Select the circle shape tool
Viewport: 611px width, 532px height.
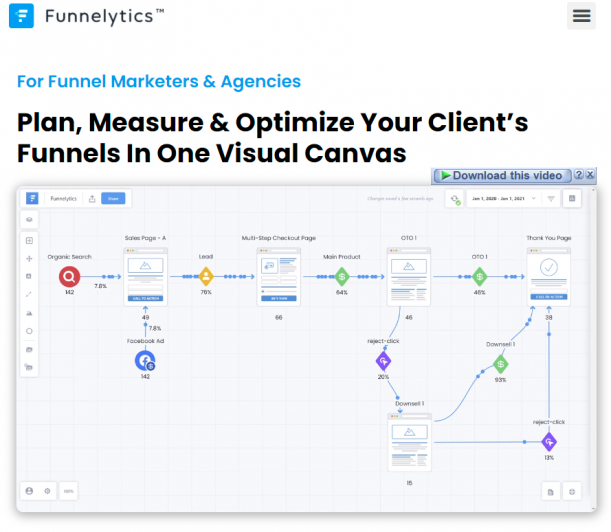coord(29,331)
